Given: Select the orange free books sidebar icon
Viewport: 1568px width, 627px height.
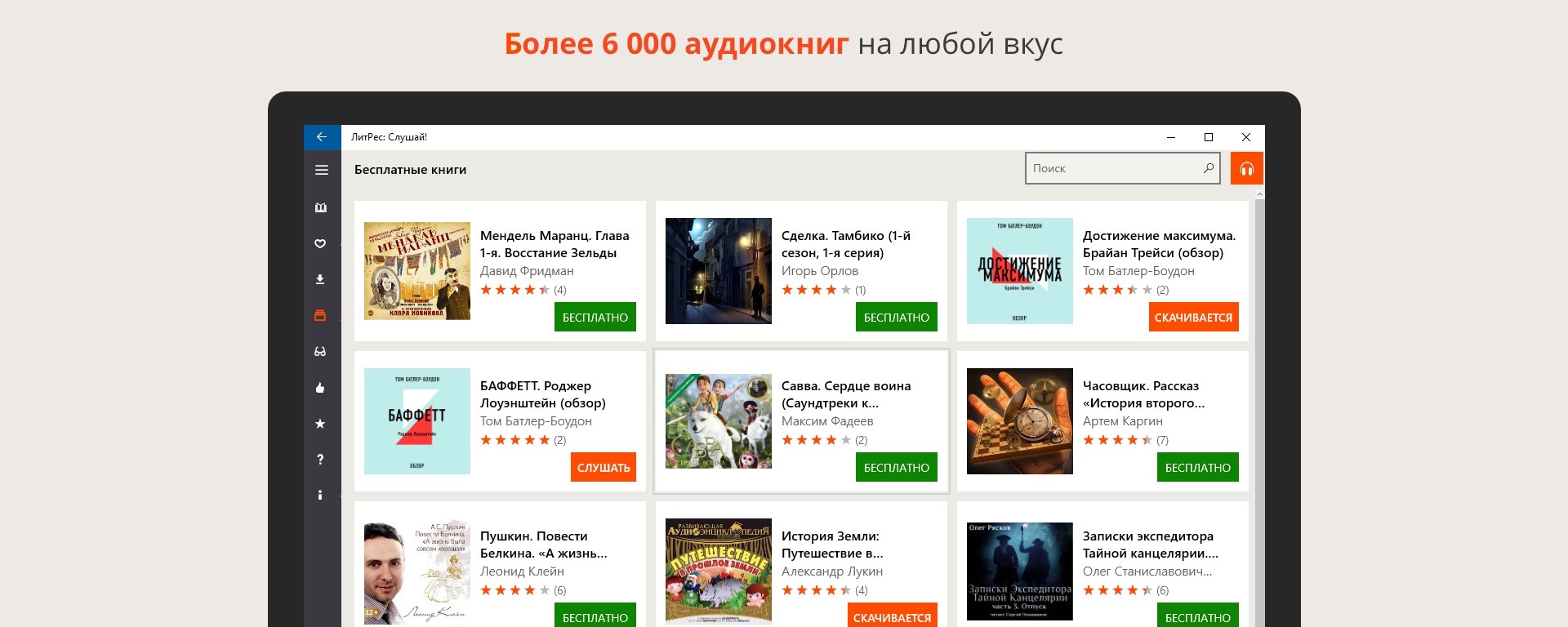Looking at the screenshot, I should pyautogui.click(x=321, y=315).
